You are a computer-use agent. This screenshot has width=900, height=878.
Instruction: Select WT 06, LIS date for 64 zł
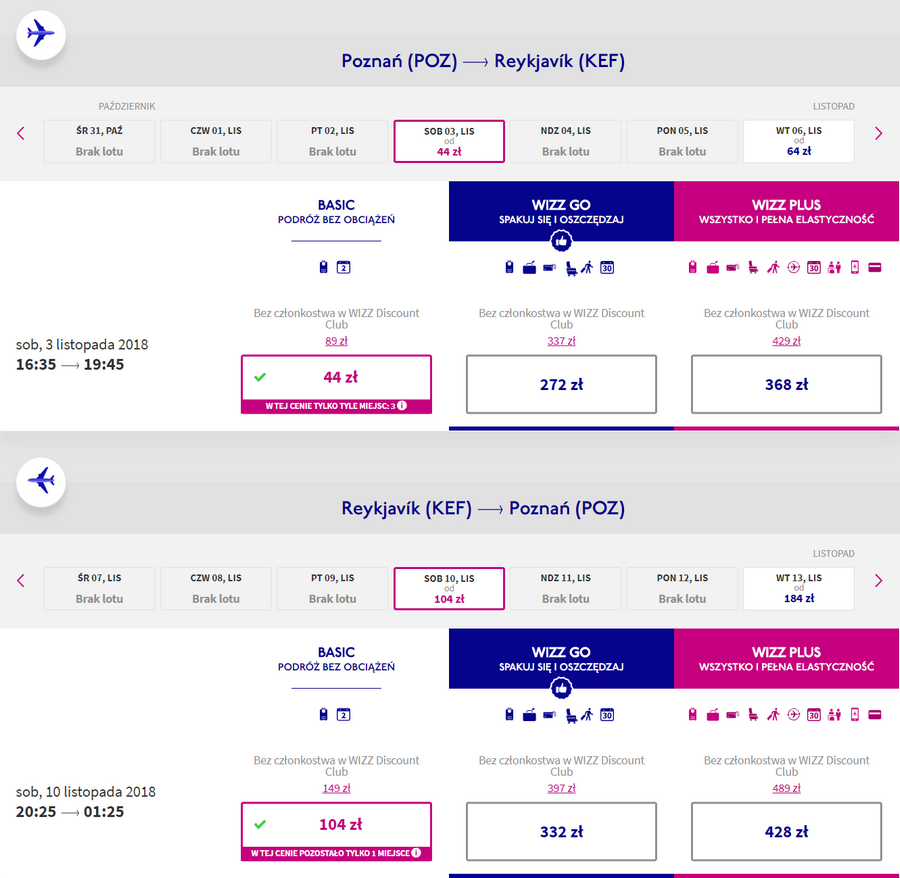798,141
